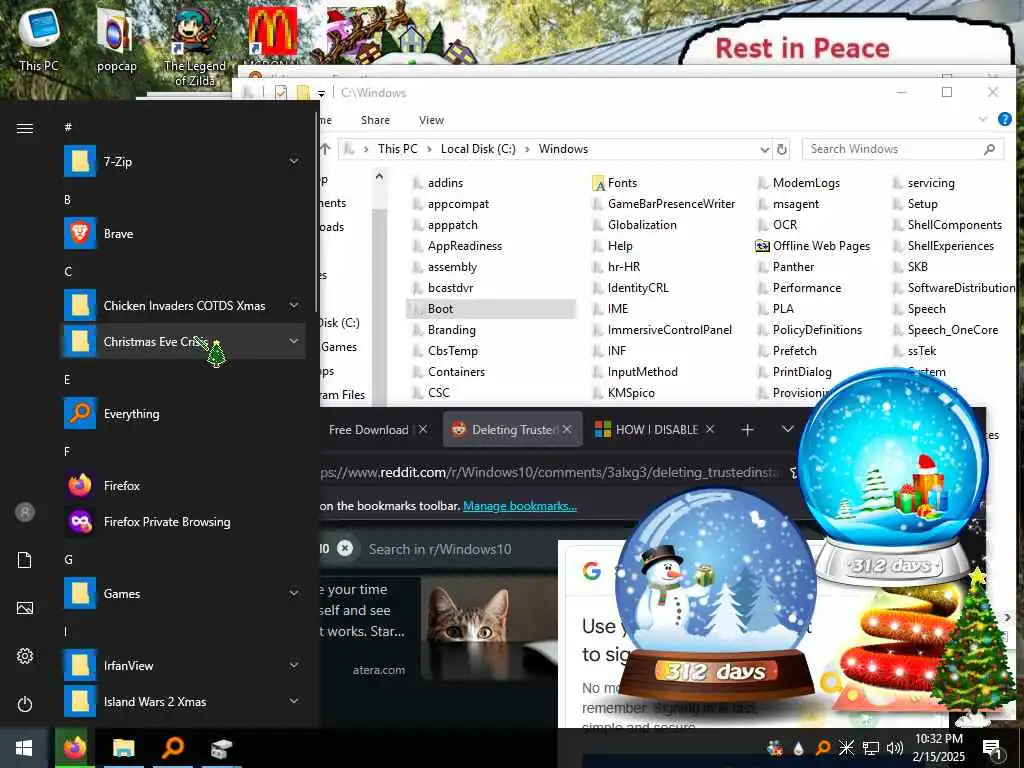Open Firefox list all tabs dropdown

[788, 429]
